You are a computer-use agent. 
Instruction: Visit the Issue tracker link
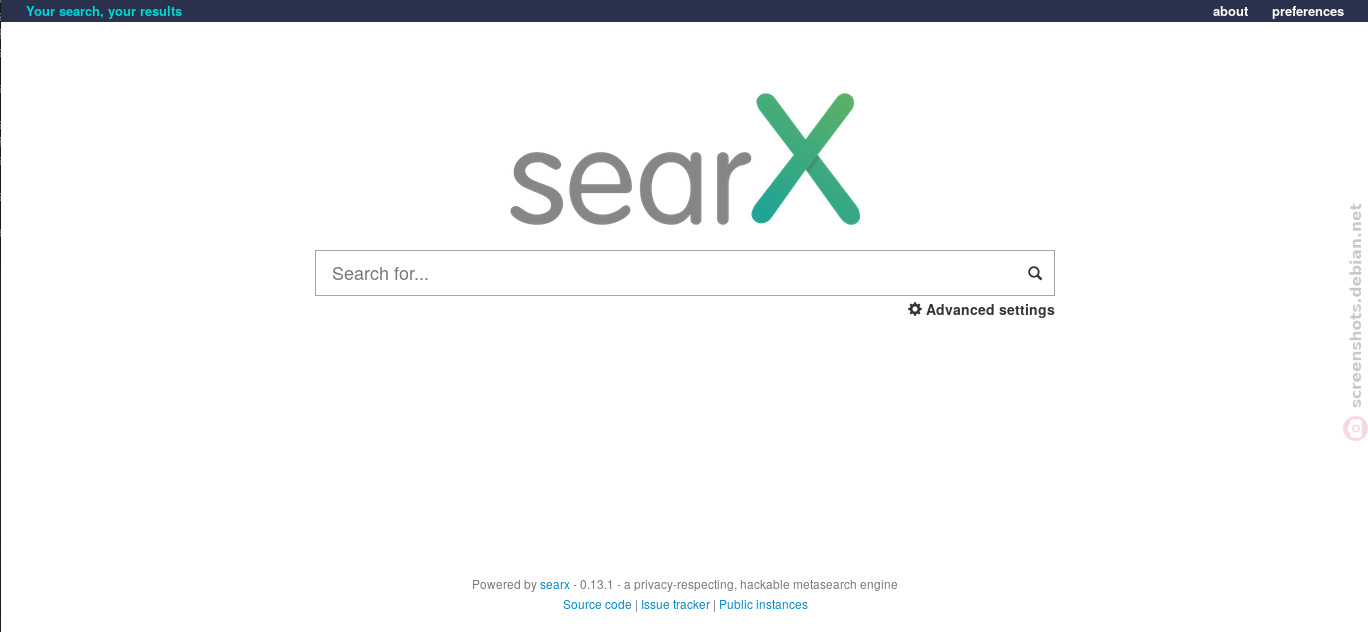[x=675, y=605]
